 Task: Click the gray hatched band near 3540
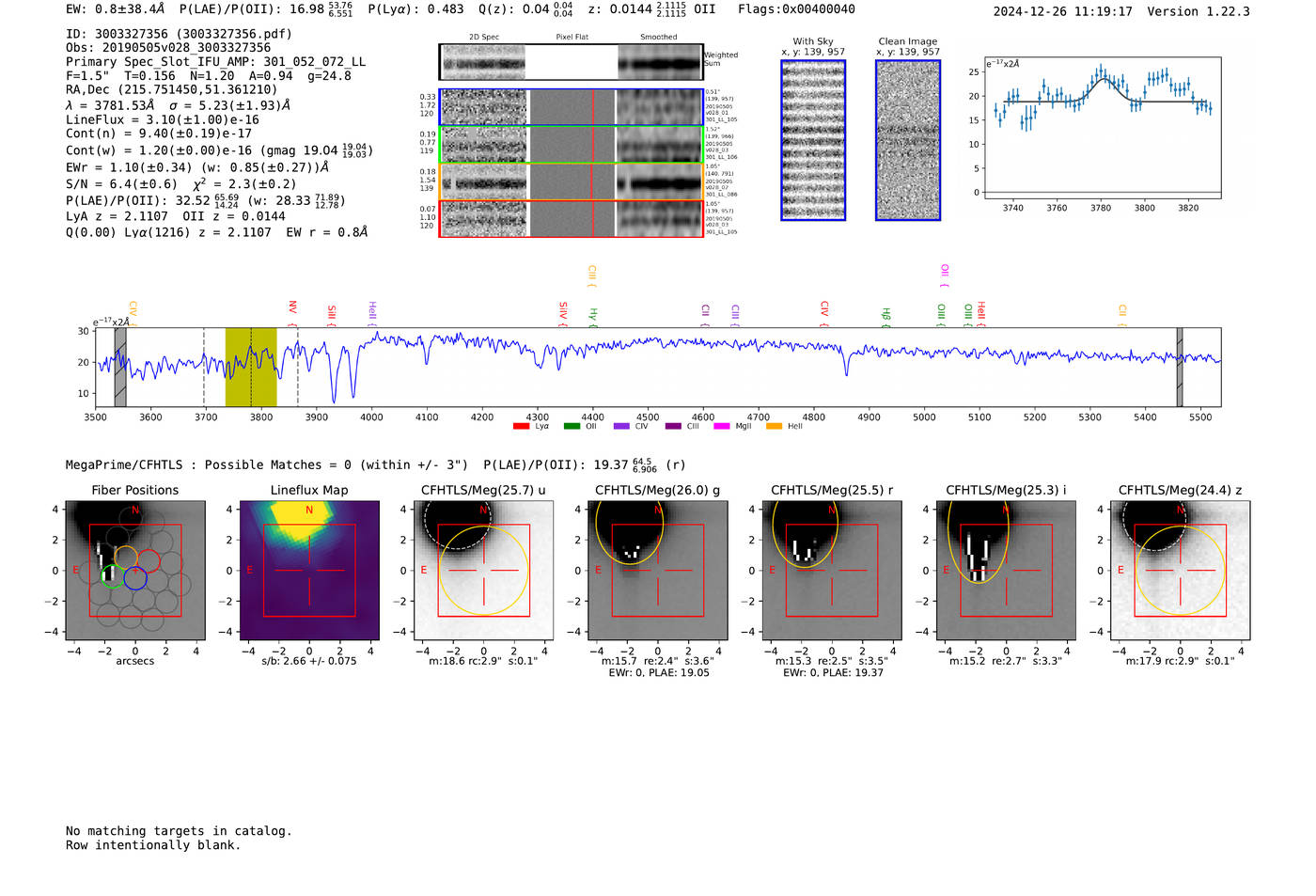(x=120, y=367)
